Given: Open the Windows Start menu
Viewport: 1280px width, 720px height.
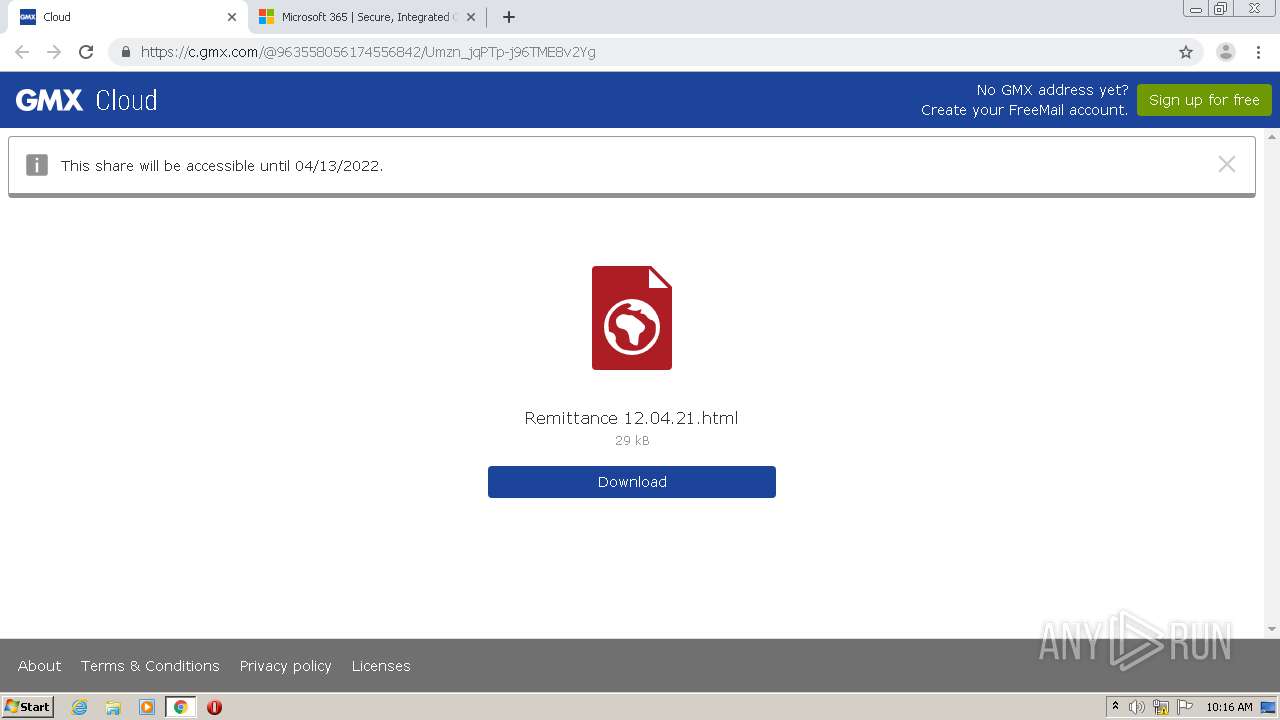Looking at the screenshot, I should pos(28,707).
